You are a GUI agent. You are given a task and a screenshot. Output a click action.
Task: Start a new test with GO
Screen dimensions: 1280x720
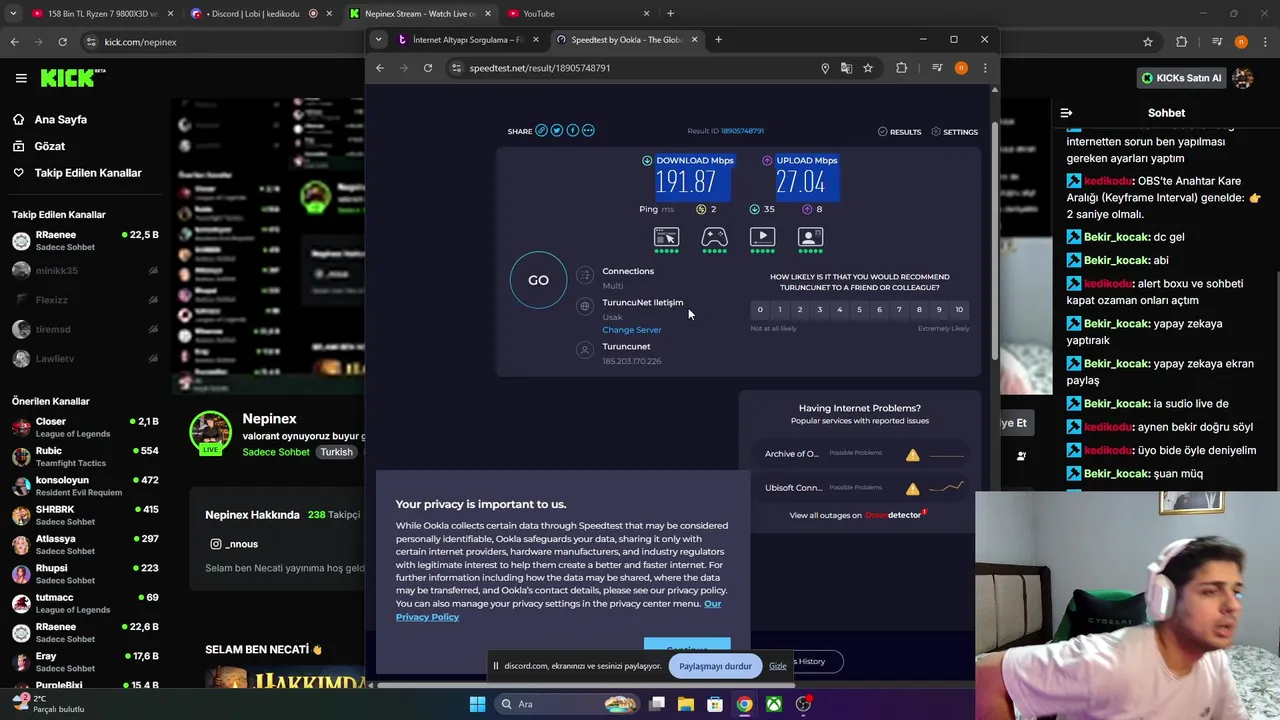[538, 280]
